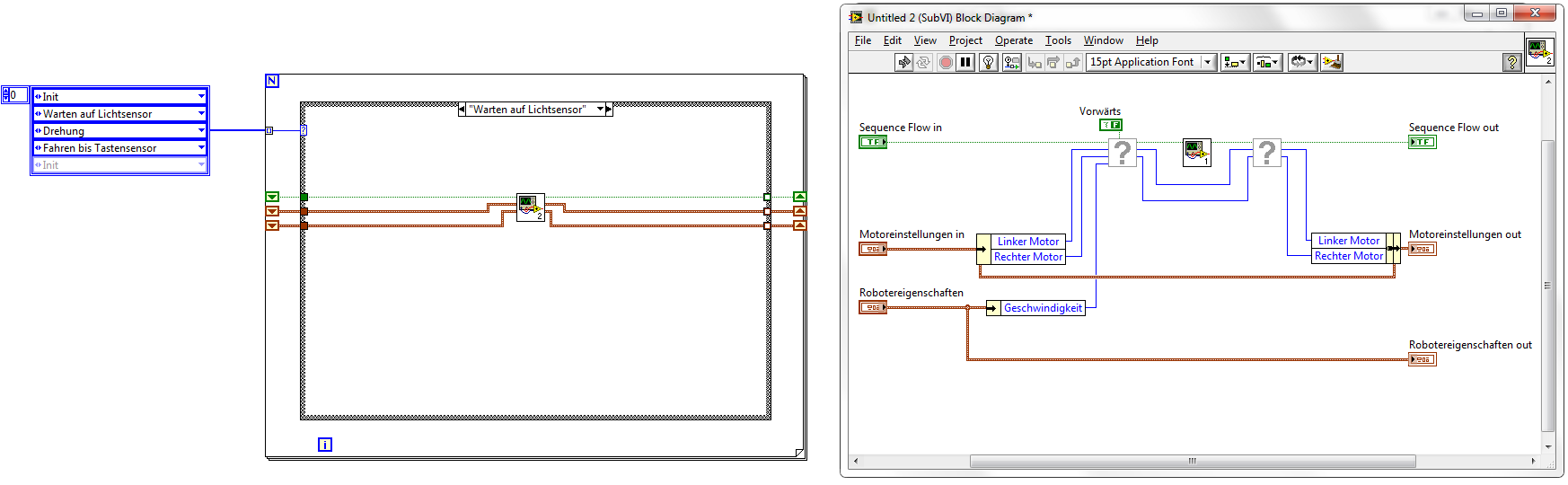Select the second question-mark subVI node
The width and height of the screenshot is (1568, 485).
click(x=1266, y=153)
